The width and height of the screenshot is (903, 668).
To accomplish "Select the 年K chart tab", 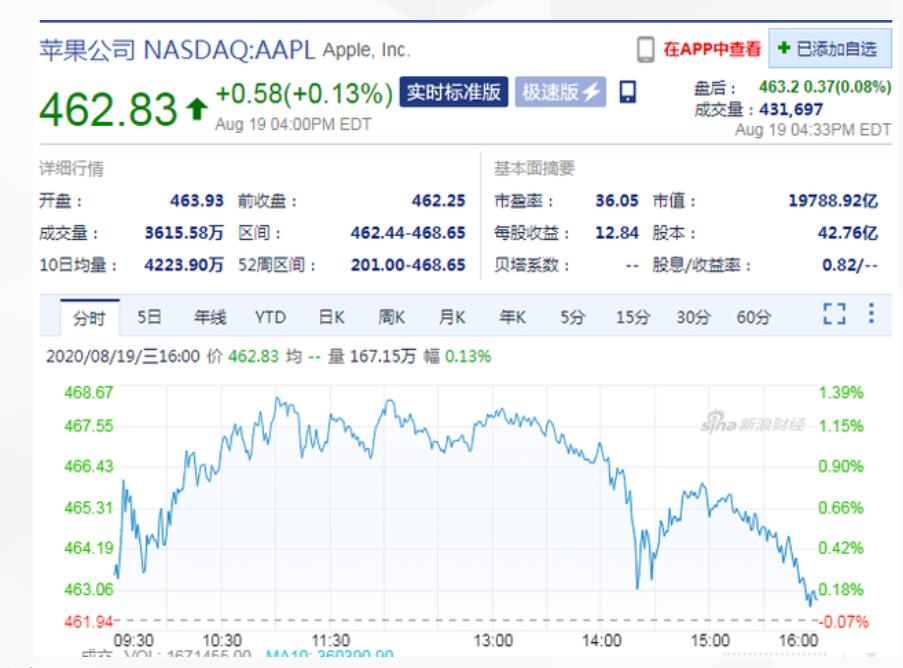I will [x=513, y=317].
